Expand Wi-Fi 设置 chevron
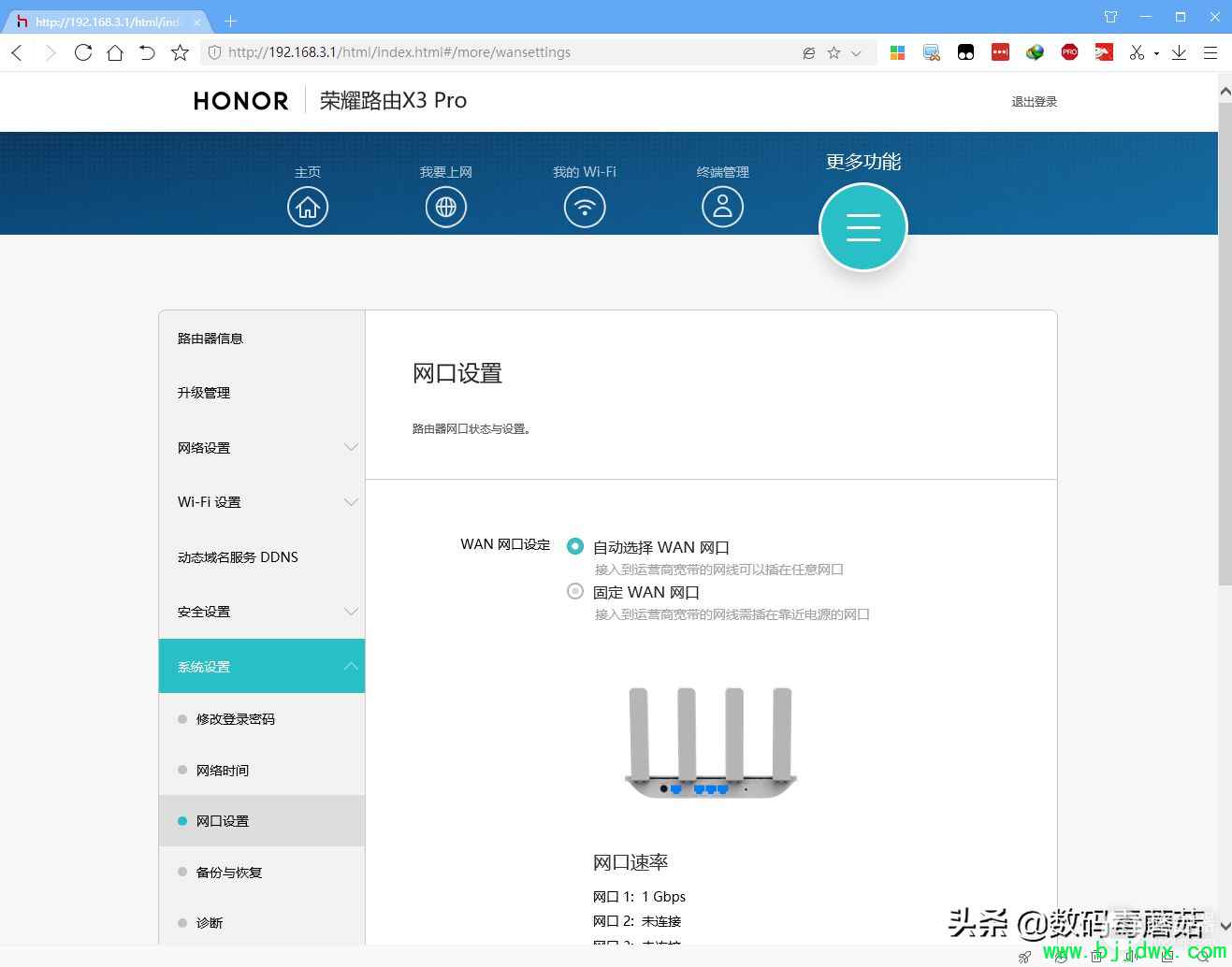This screenshot has width=1232, height=967. 351,502
